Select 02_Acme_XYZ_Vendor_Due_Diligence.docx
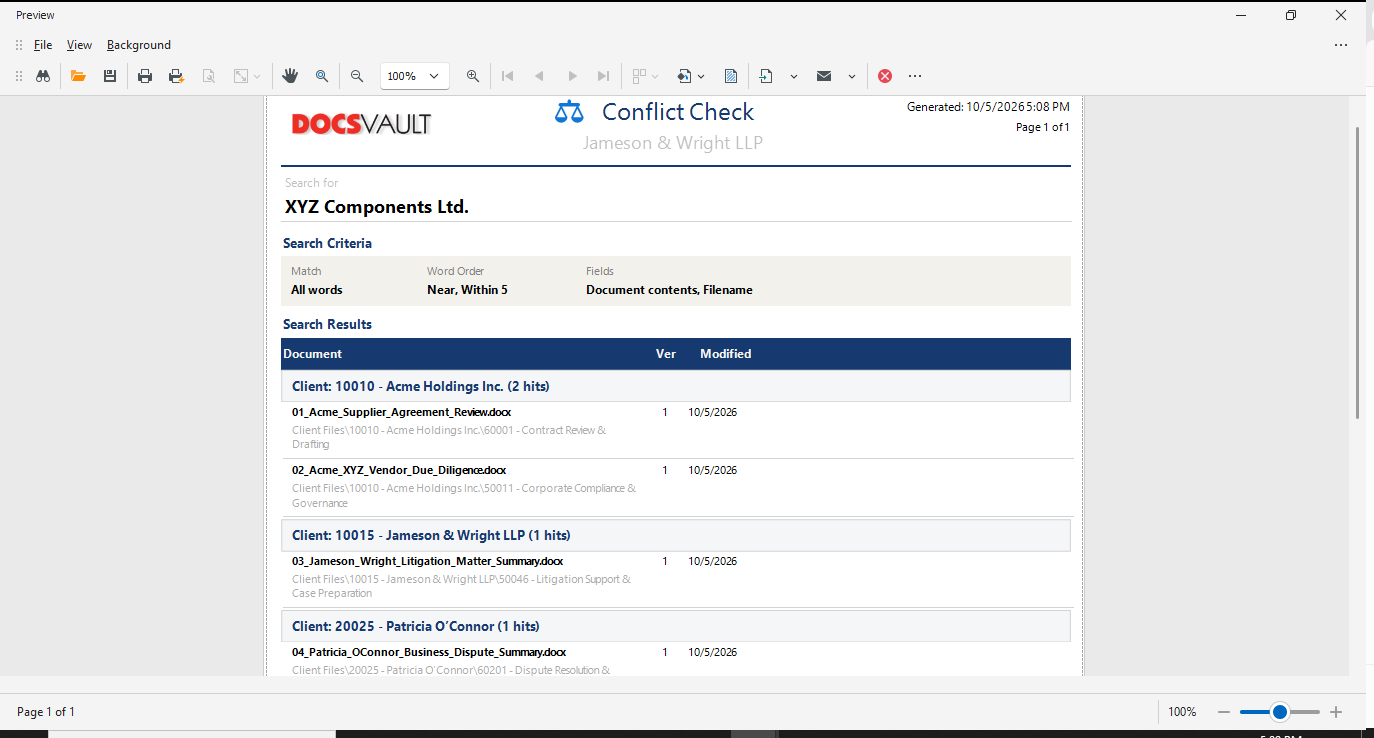The image size is (1374, 738). pos(399,470)
